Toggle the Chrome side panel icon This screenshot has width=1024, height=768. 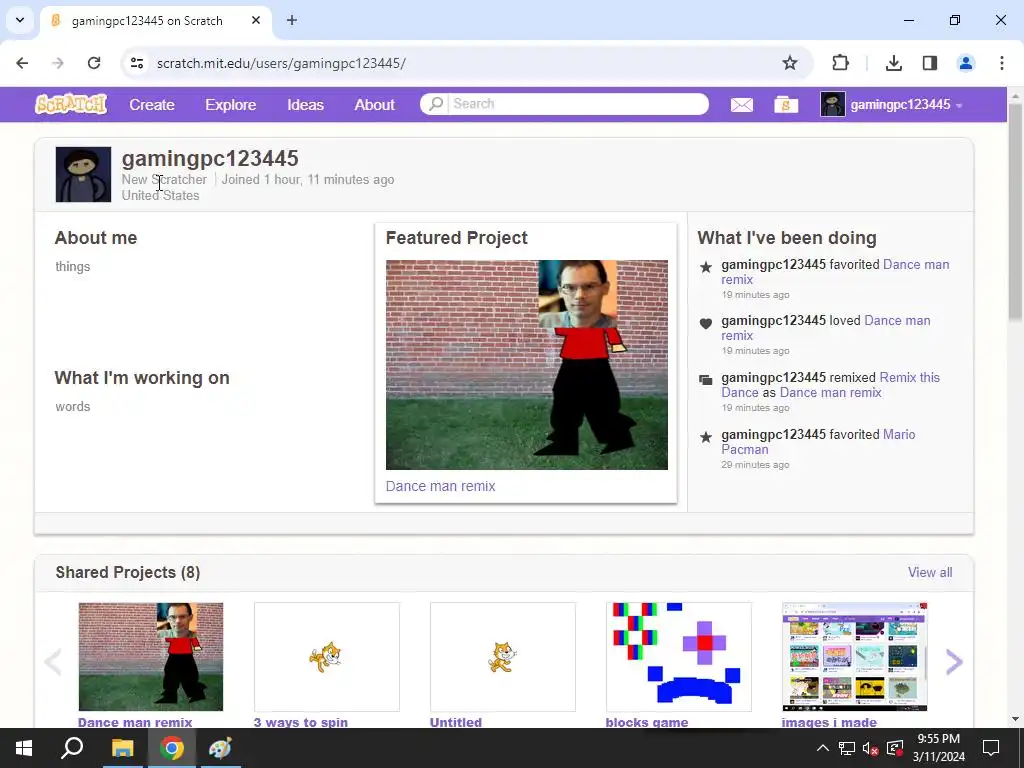point(929,63)
